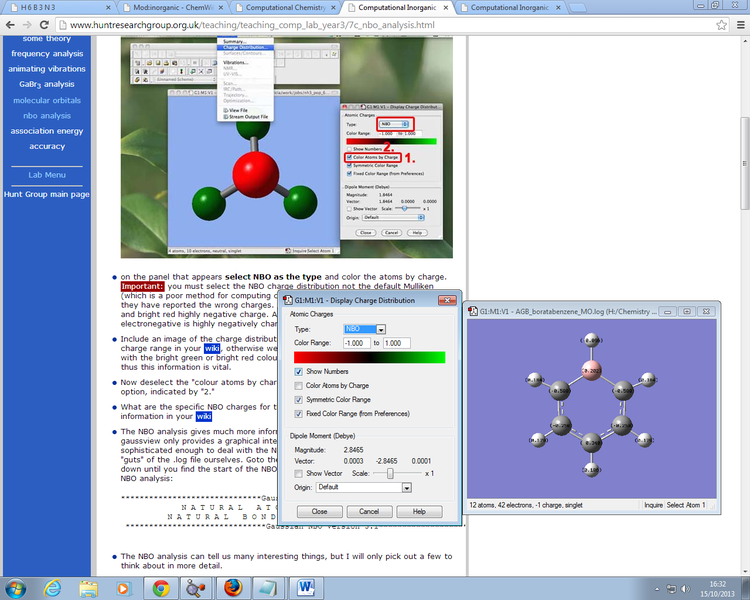750x600 pixels.
Task: Toggle Symmetric Color Range checkbox
Action: pyautogui.click(x=298, y=400)
